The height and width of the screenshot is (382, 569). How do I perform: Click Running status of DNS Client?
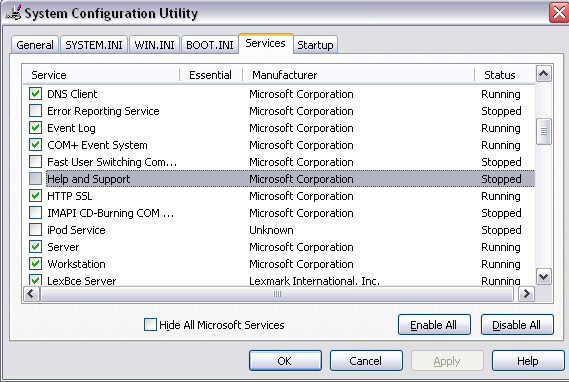[501, 94]
